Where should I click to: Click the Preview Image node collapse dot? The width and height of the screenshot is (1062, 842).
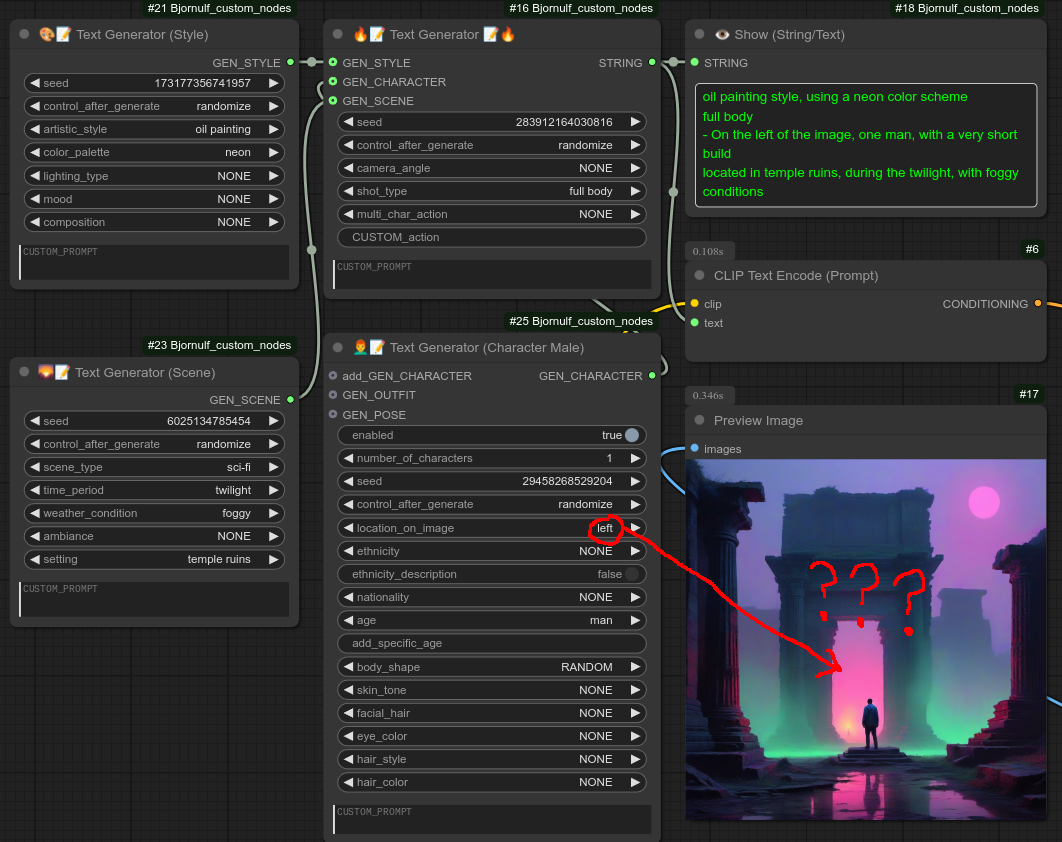[700, 421]
